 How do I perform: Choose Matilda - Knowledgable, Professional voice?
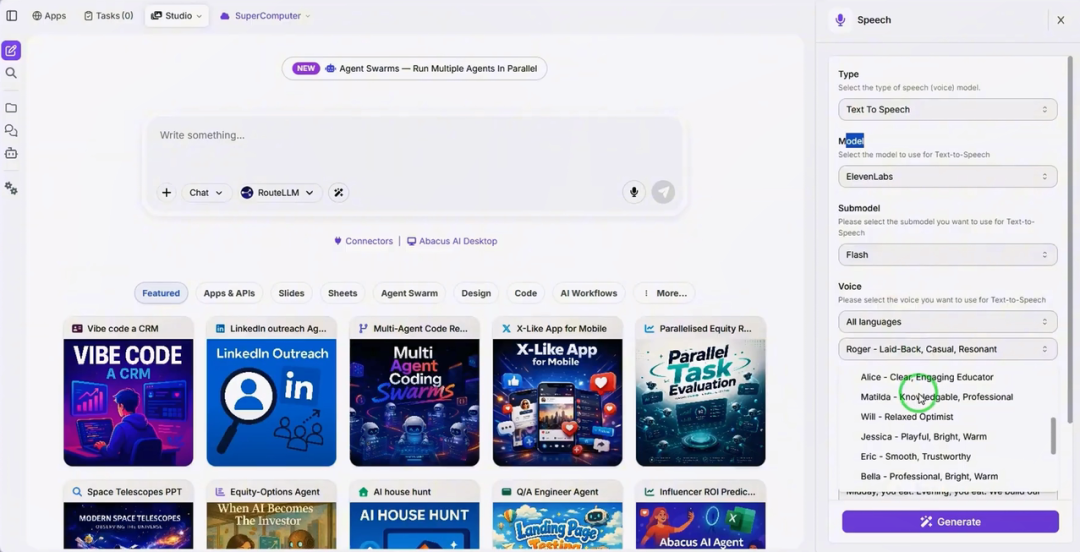(948, 397)
